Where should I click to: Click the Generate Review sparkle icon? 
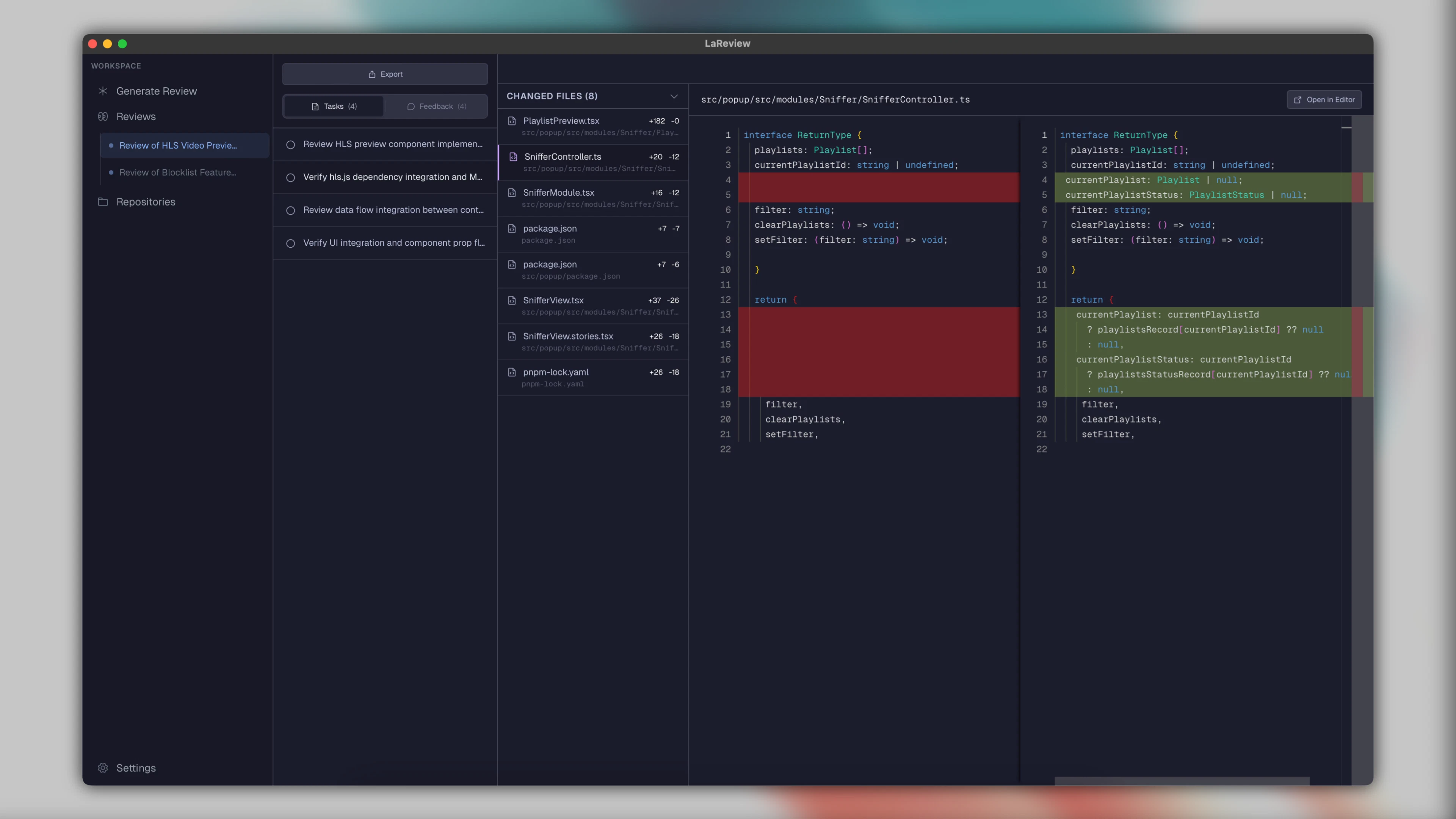pyautogui.click(x=103, y=91)
